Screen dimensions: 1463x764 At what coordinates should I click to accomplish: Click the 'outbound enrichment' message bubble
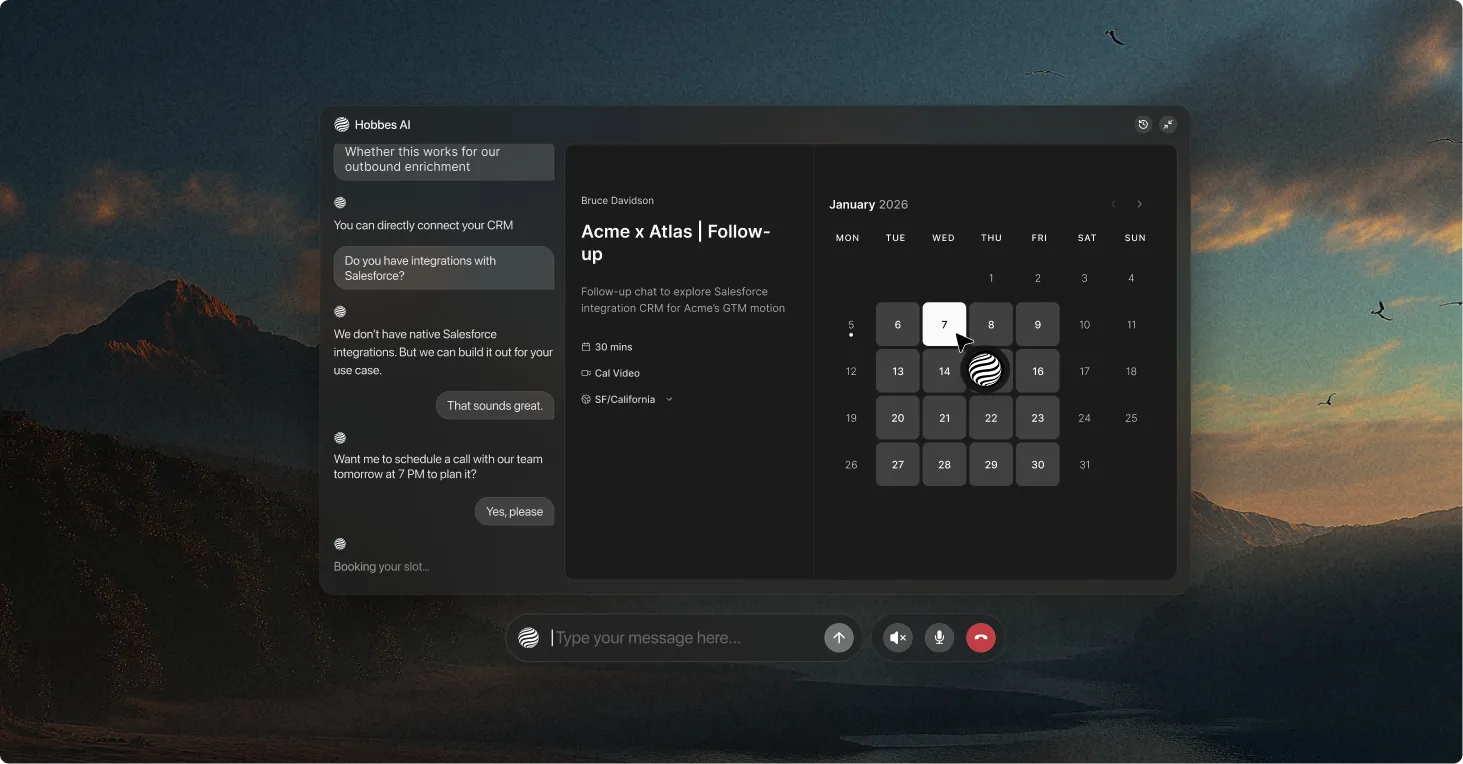pos(444,160)
